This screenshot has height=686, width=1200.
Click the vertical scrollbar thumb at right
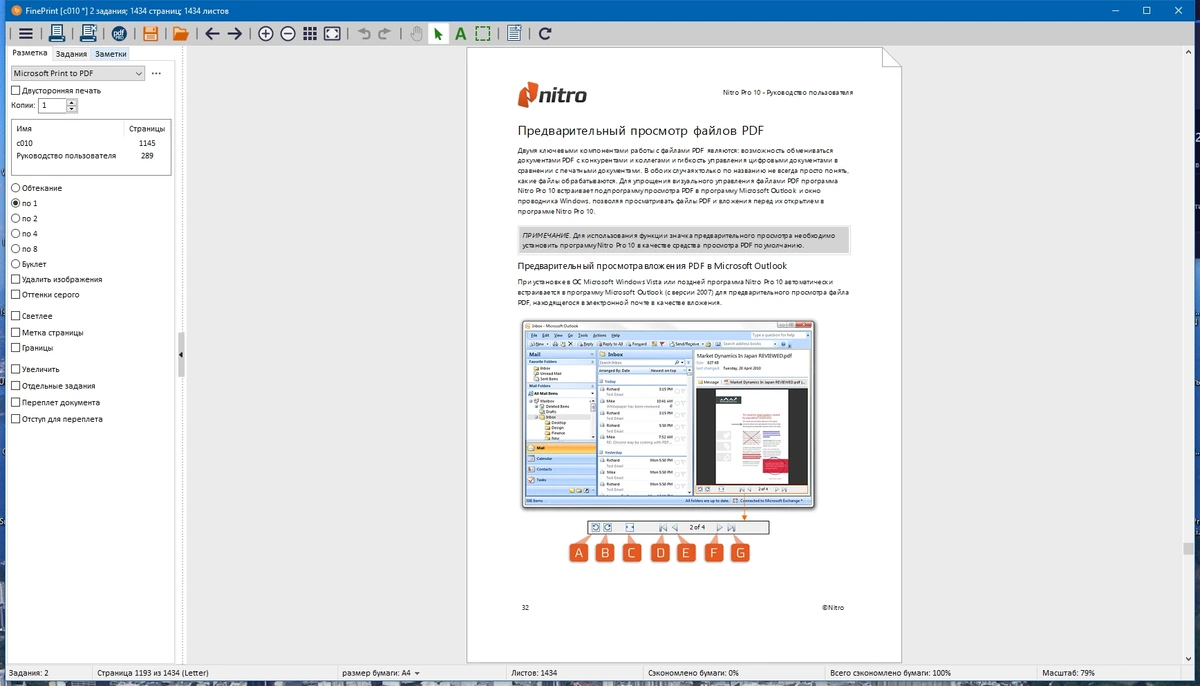(1189, 548)
